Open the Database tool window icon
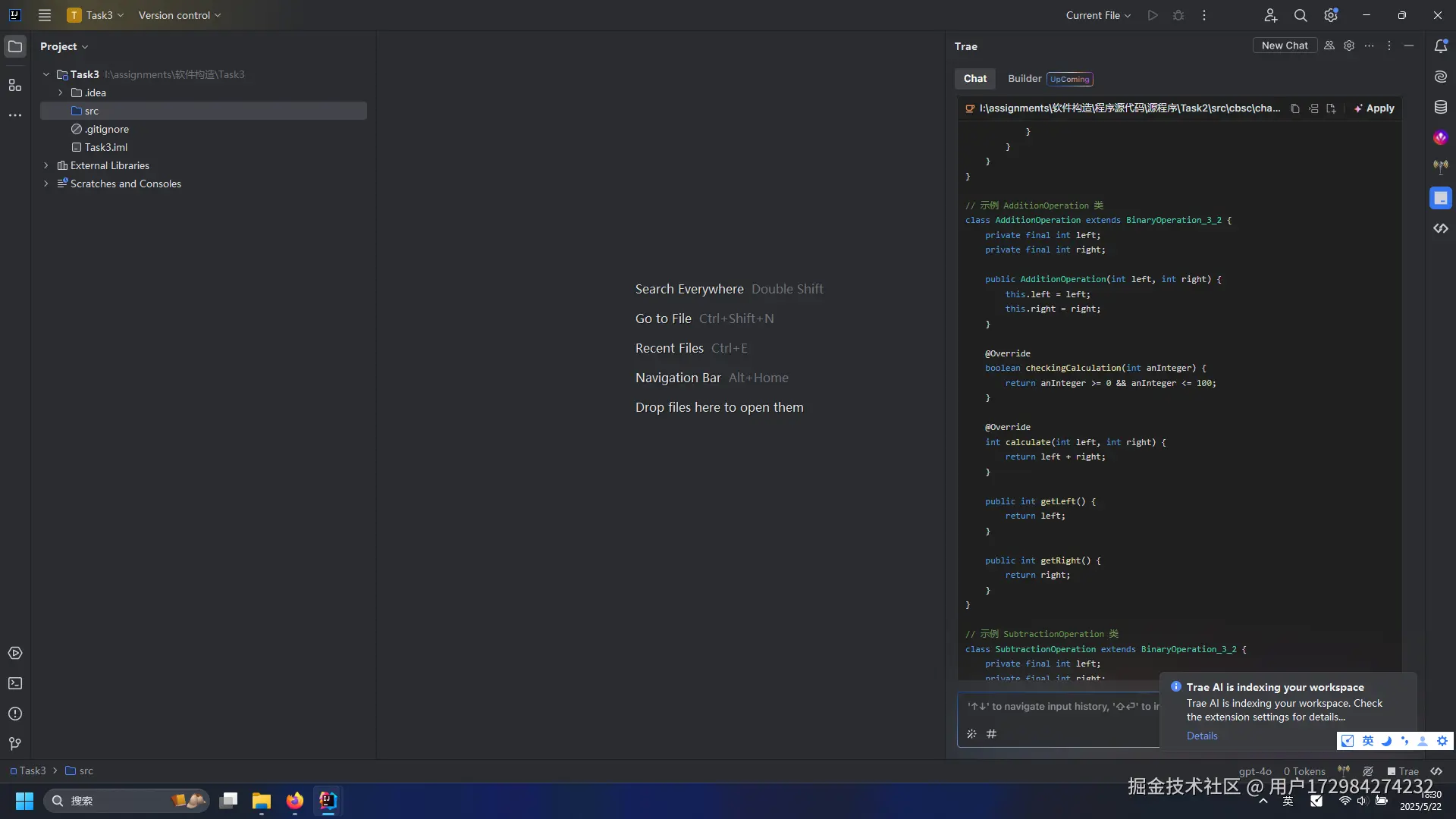 point(1441,107)
